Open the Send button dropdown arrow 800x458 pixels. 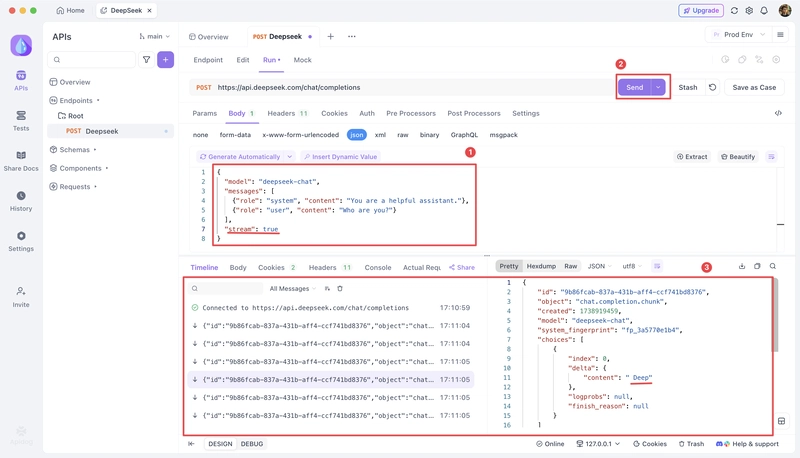pos(658,87)
